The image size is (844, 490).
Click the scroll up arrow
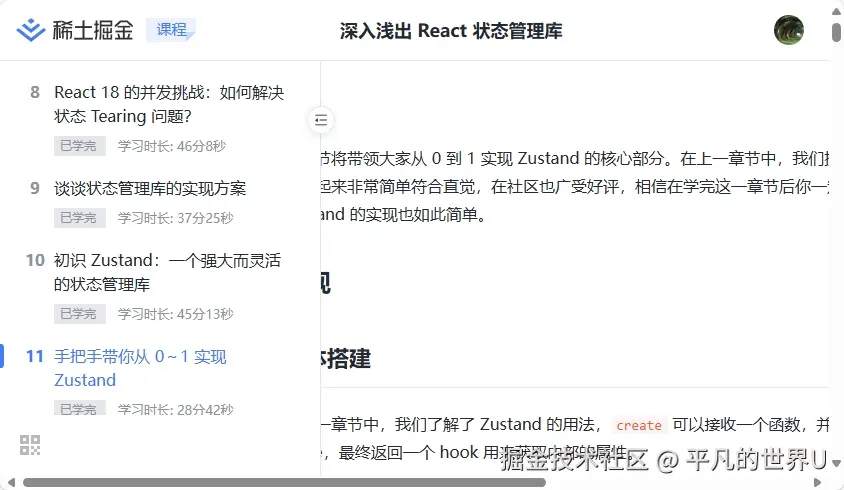[836, 11]
